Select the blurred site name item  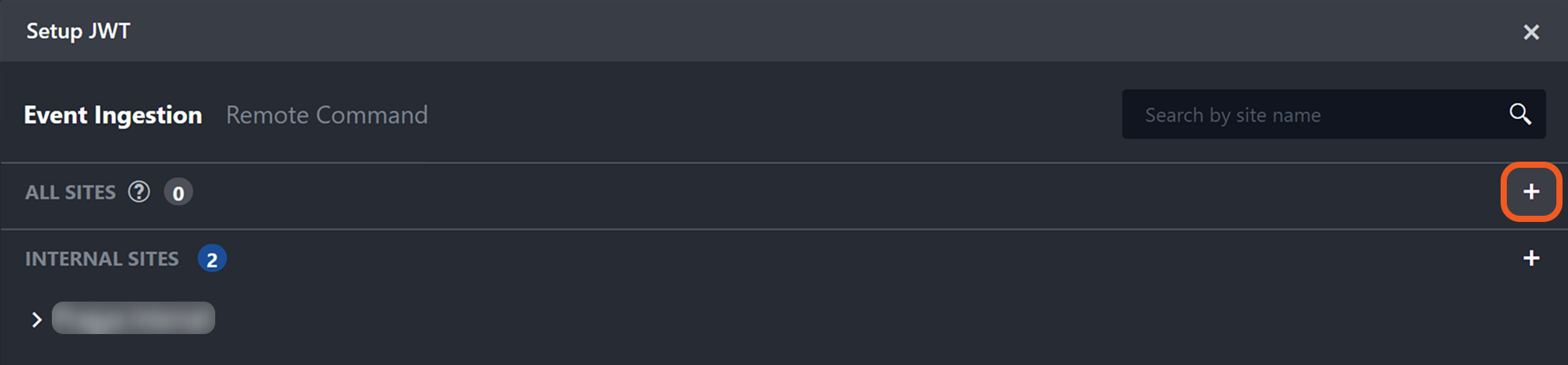(133, 318)
